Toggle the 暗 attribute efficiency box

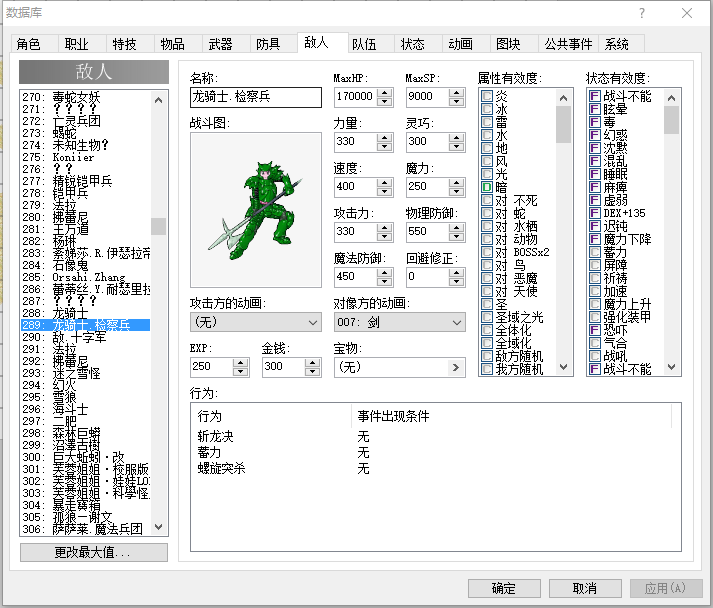487,187
